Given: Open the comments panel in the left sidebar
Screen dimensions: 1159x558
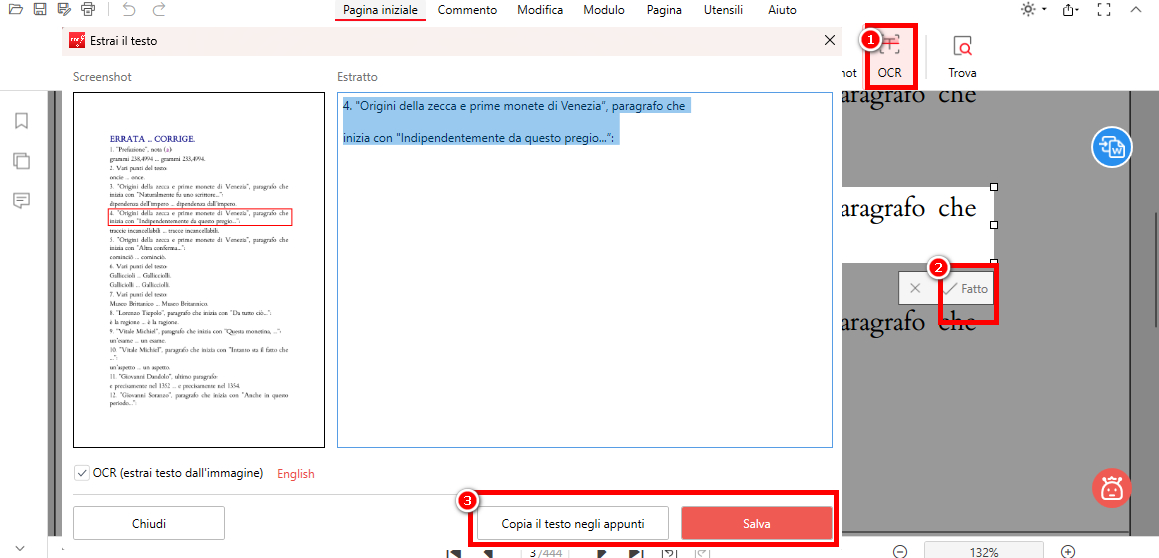Looking at the screenshot, I should click(x=21, y=200).
